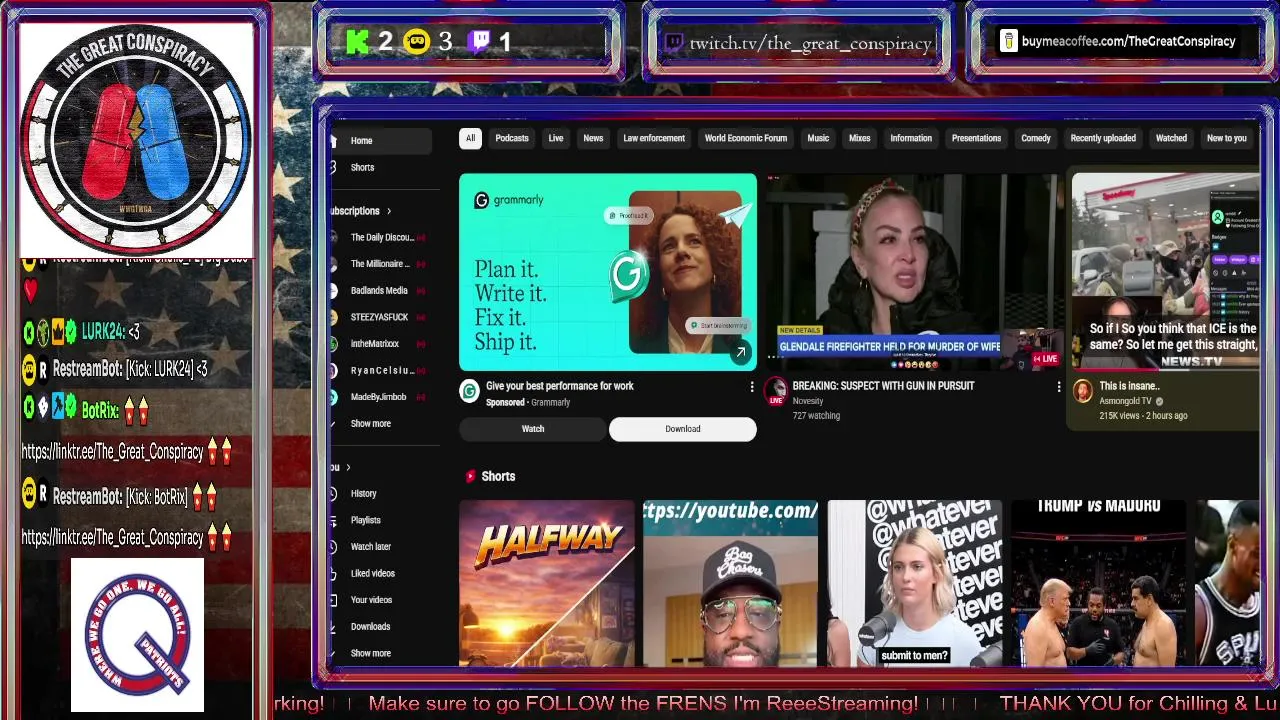Go to Home in YouTube sidebar
Screen dimensions: 1280x720
coord(381,141)
